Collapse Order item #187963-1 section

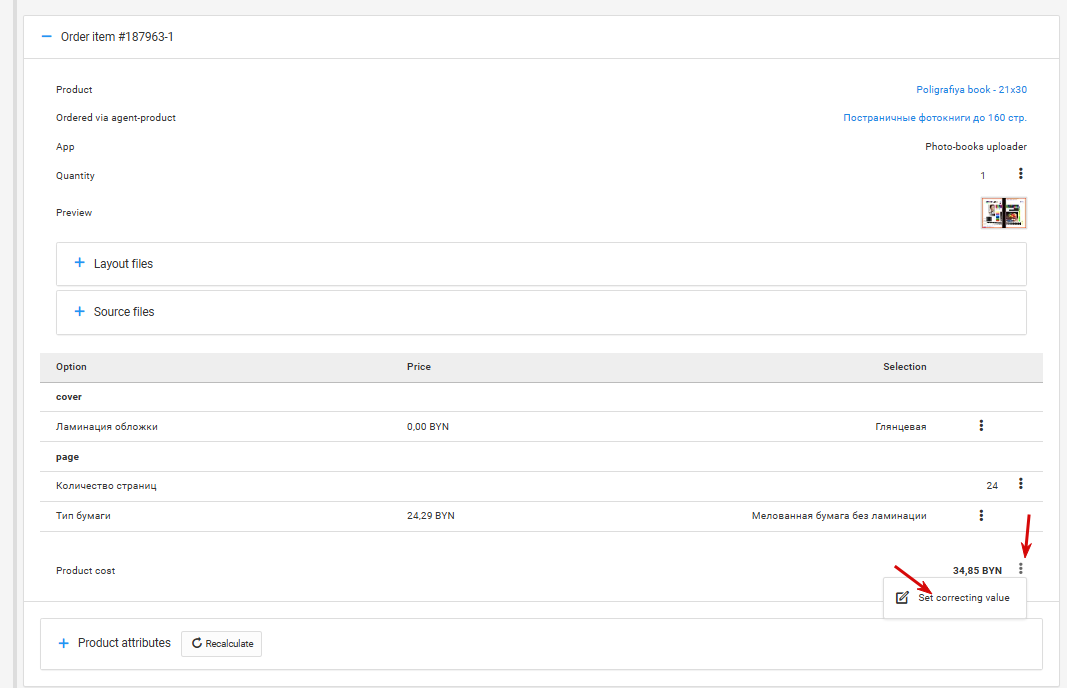click(x=46, y=37)
